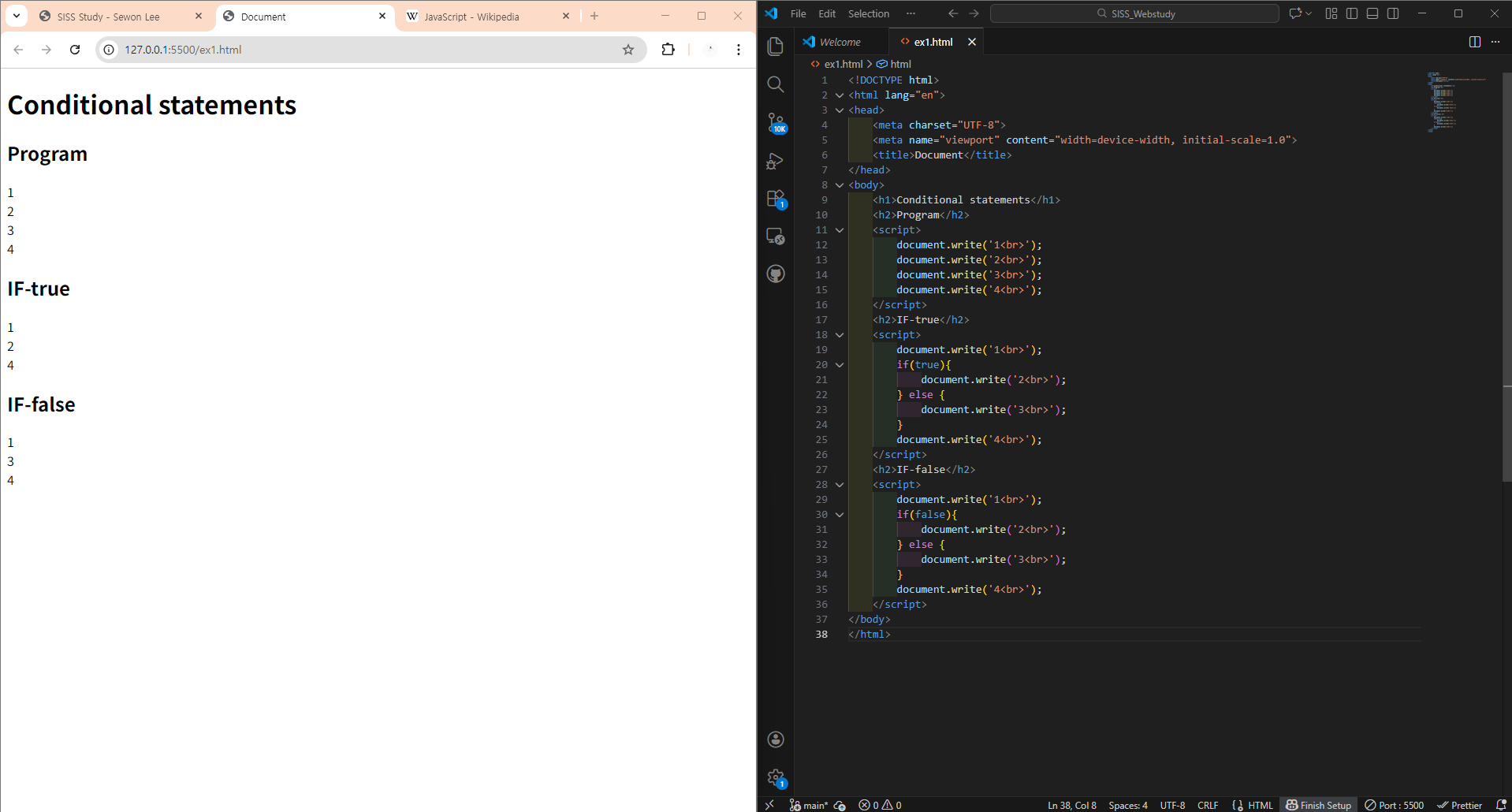This screenshot has width=1512, height=812.
Task: Open the Extensions view
Action: pyautogui.click(x=776, y=199)
